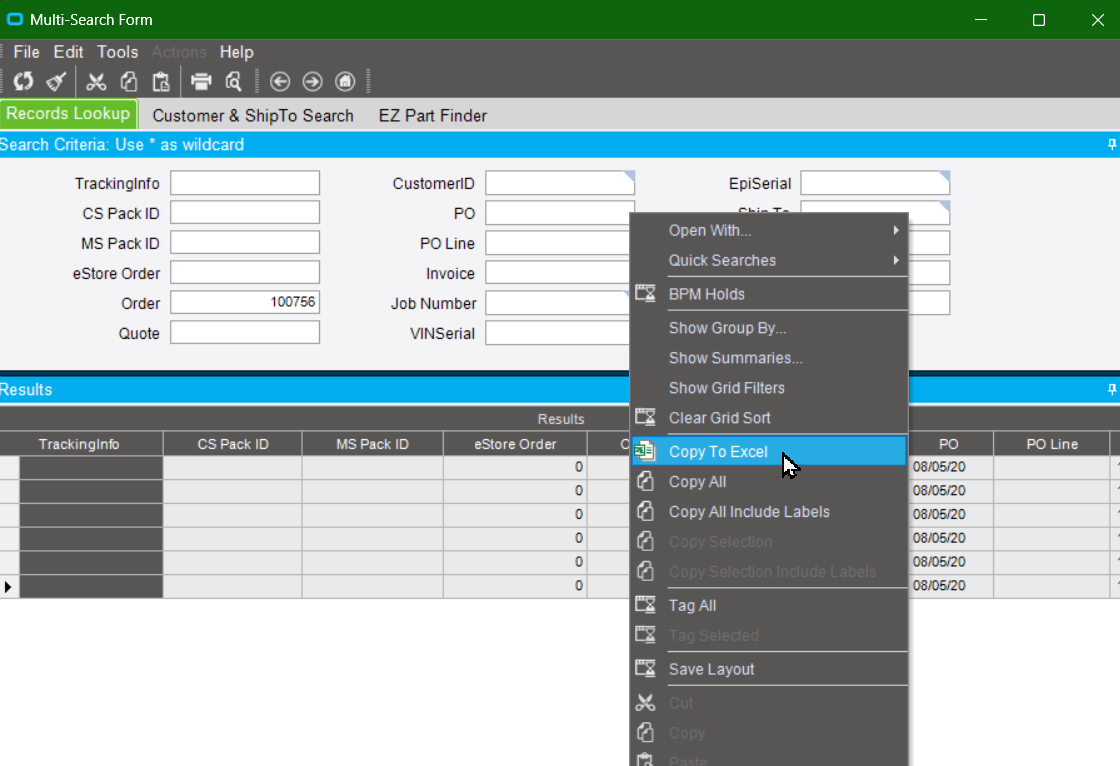The width and height of the screenshot is (1120, 766).
Task: Click the Order input field showing 100756
Action: coord(245,302)
